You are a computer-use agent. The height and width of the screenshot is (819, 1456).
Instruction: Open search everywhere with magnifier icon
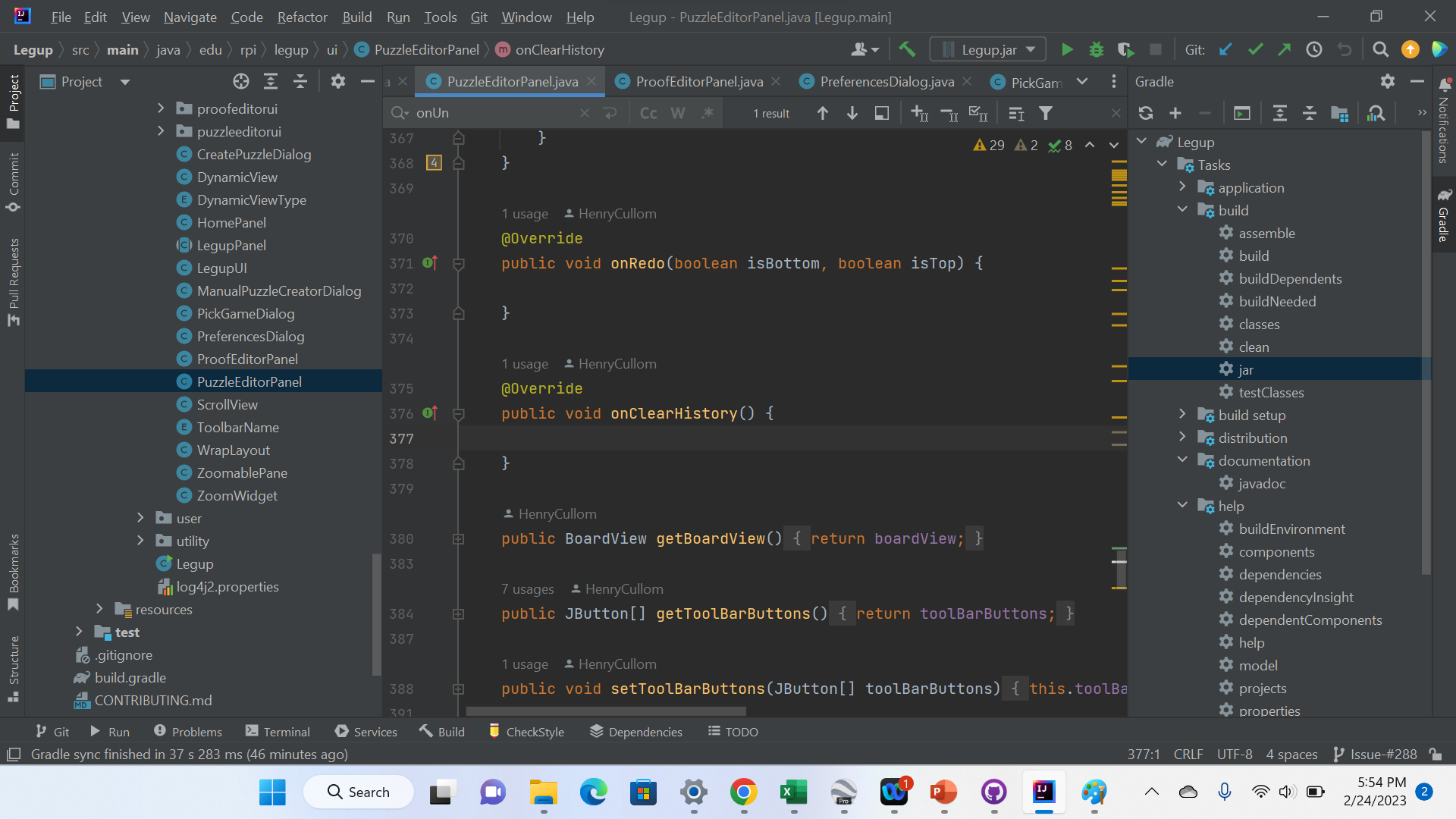pyautogui.click(x=1380, y=49)
